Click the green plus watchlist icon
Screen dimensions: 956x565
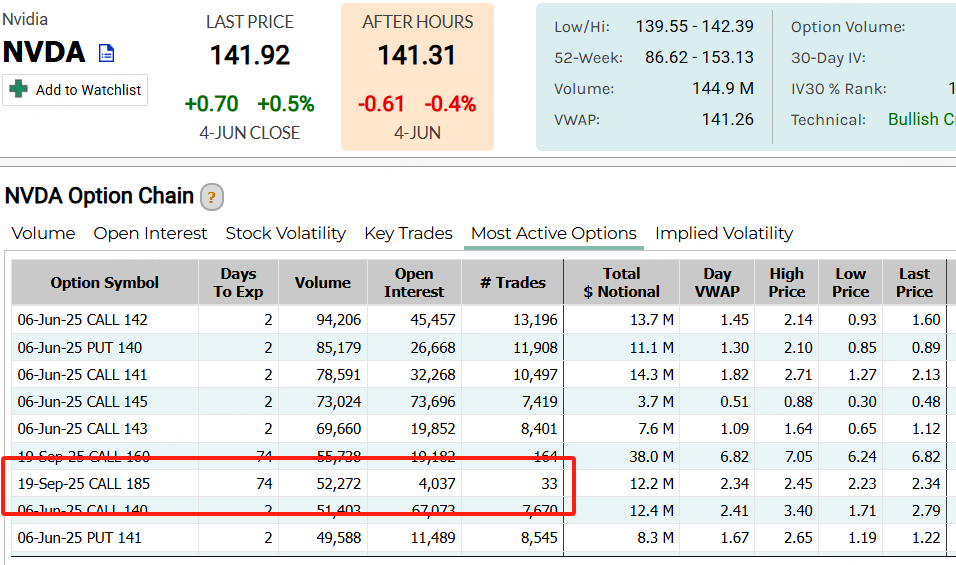[x=18, y=89]
